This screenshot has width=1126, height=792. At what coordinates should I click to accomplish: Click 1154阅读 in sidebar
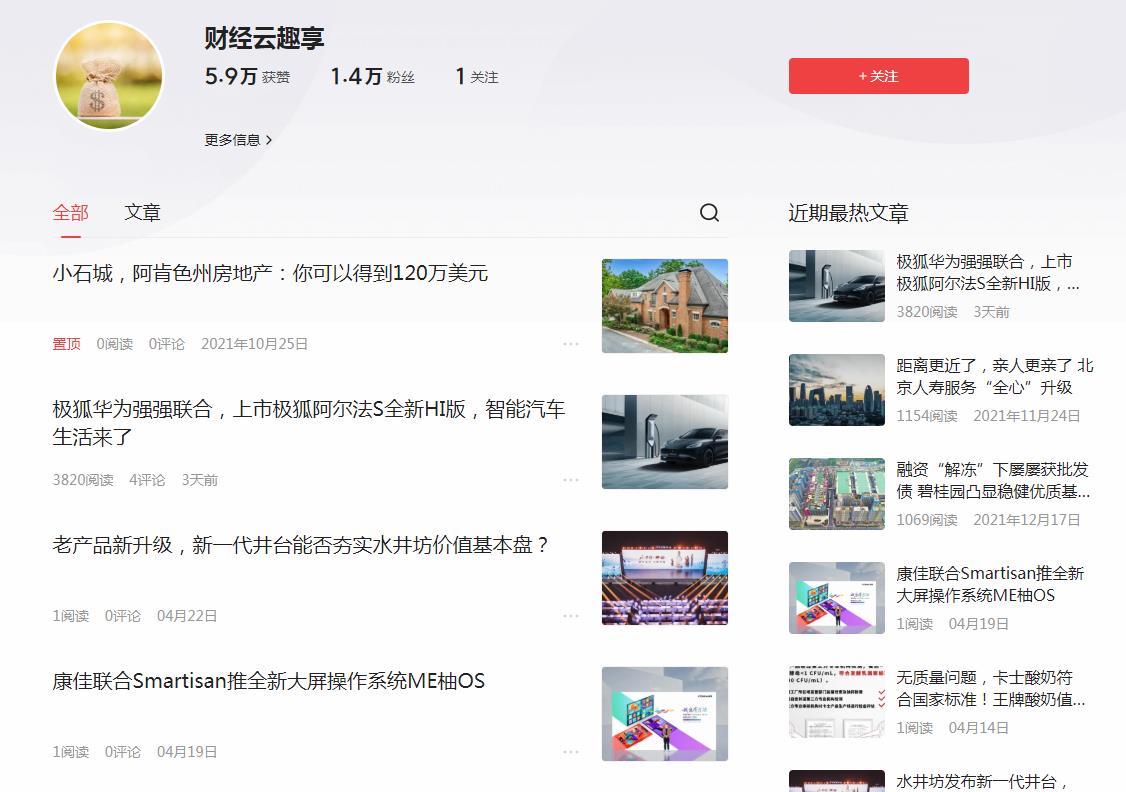pos(926,416)
